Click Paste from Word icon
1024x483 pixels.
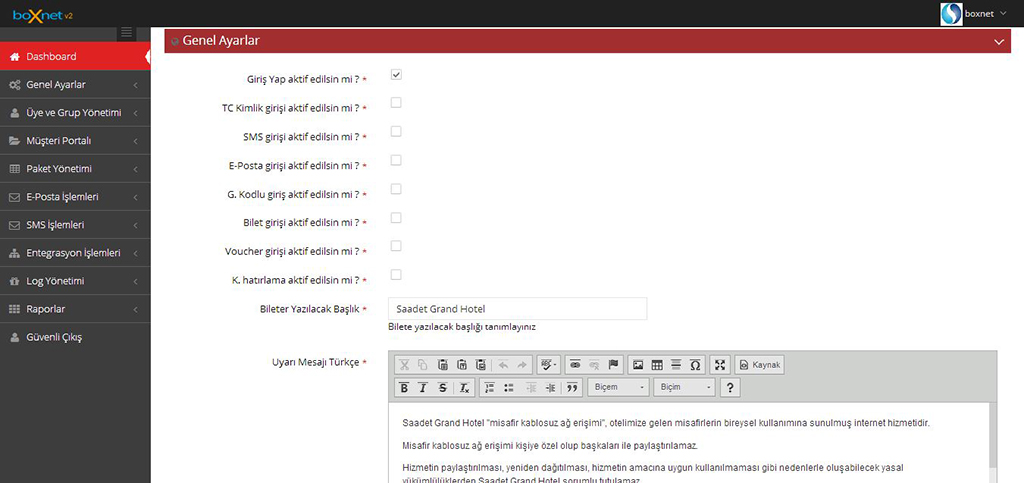481,365
